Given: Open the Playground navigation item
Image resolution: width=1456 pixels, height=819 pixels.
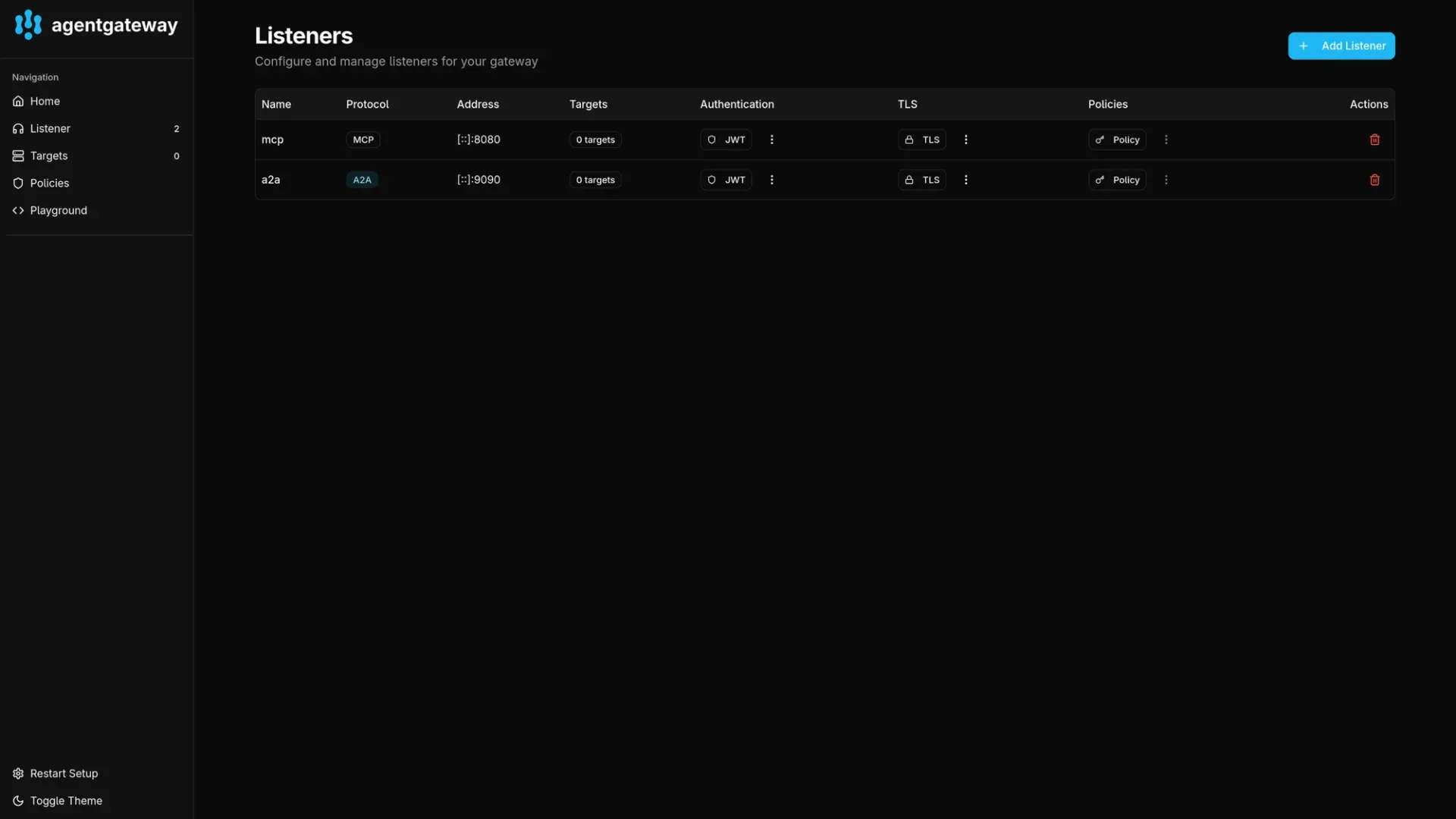Looking at the screenshot, I should coord(97,210).
